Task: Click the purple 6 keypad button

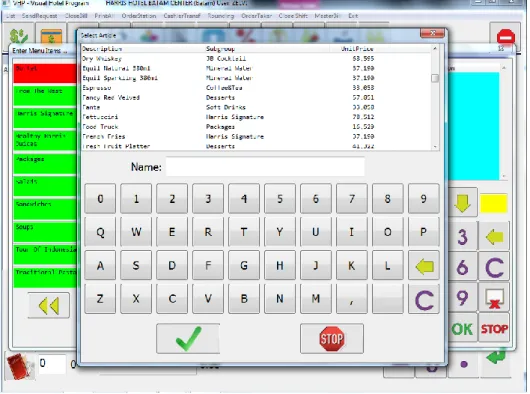Action: pyautogui.click(x=462, y=268)
